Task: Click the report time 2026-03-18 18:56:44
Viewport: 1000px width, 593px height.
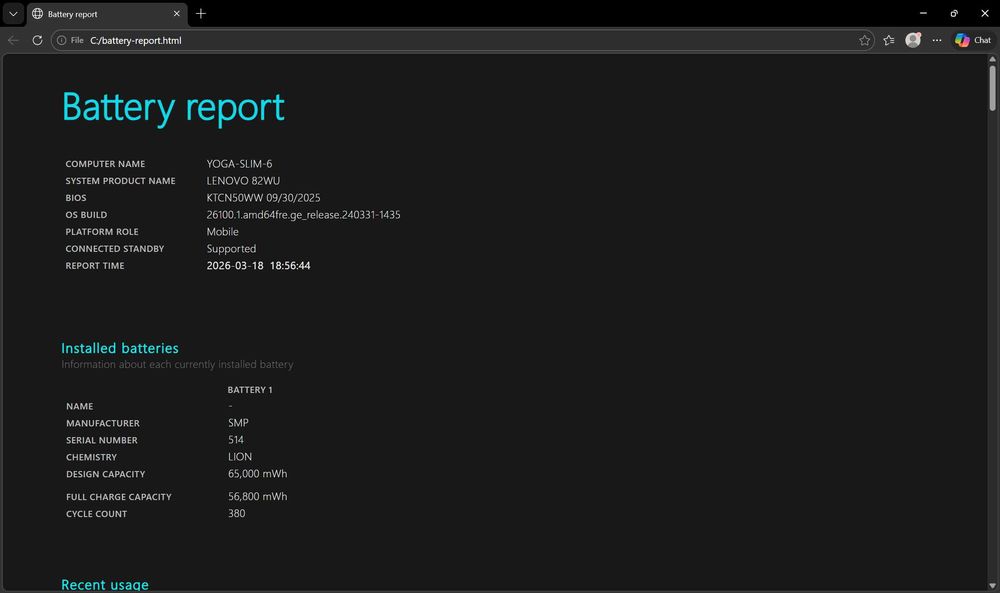Action: pyautogui.click(x=258, y=266)
